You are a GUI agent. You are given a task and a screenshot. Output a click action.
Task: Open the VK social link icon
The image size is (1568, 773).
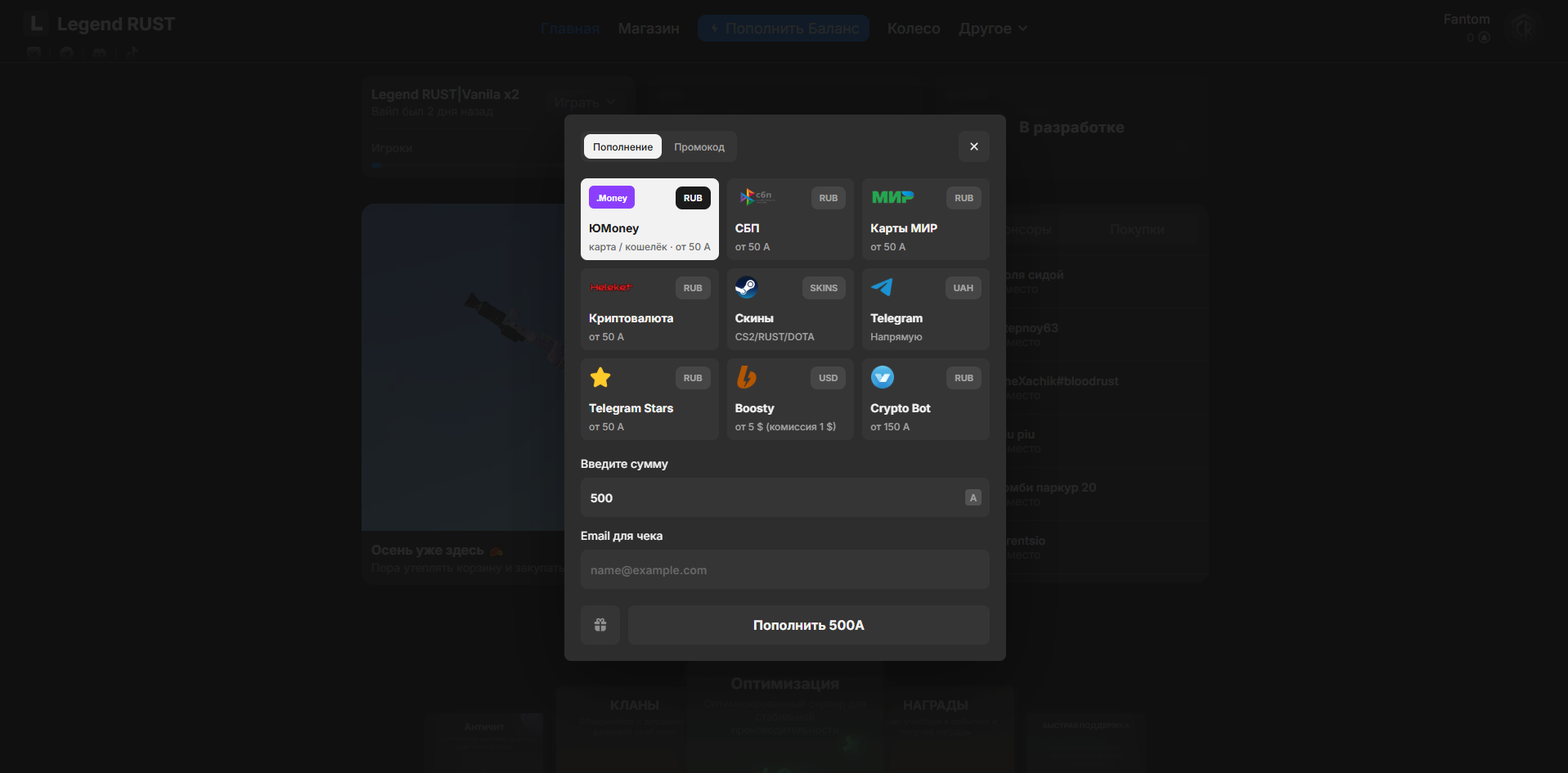pyautogui.click(x=34, y=52)
